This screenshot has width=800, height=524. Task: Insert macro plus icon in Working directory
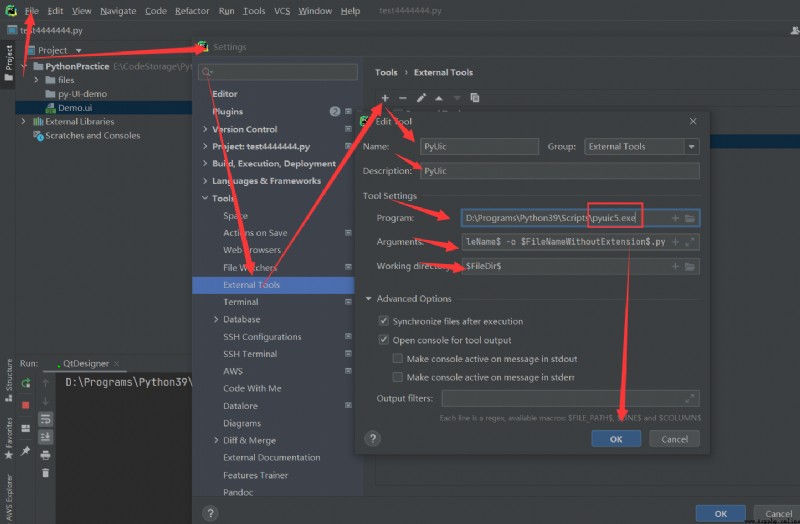coord(675,266)
